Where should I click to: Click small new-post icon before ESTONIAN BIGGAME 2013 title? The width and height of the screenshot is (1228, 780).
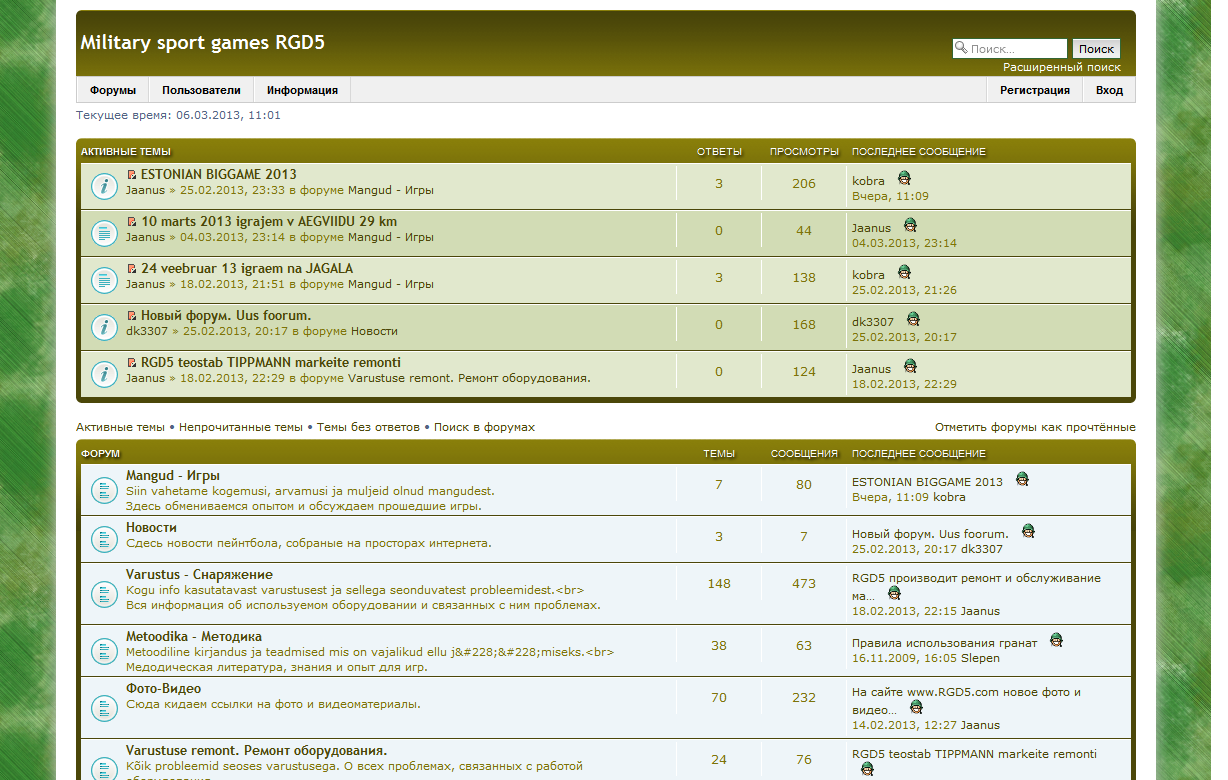pyautogui.click(x=132, y=175)
